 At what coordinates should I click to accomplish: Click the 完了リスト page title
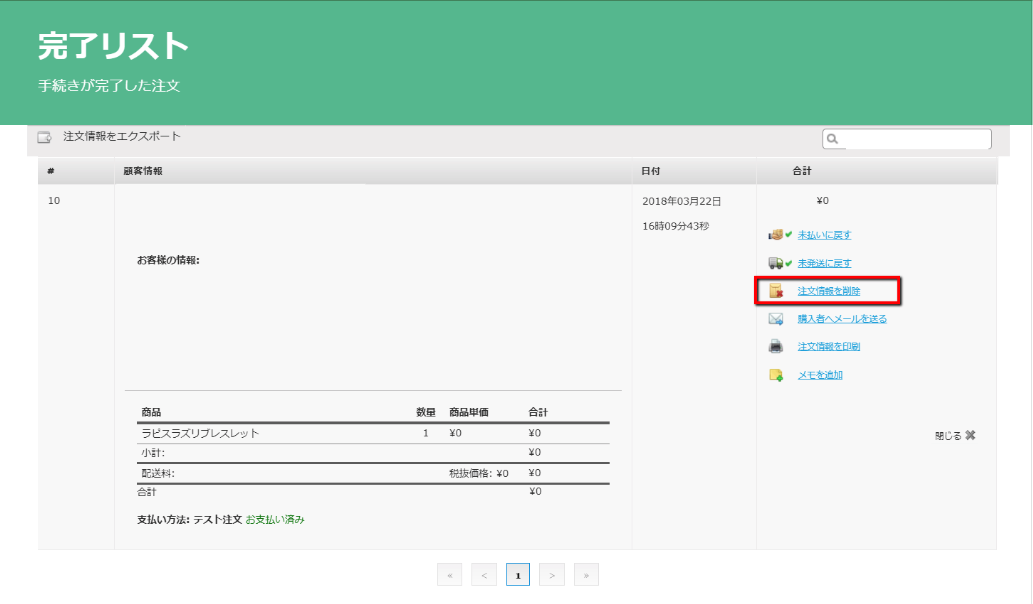[x=113, y=46]
